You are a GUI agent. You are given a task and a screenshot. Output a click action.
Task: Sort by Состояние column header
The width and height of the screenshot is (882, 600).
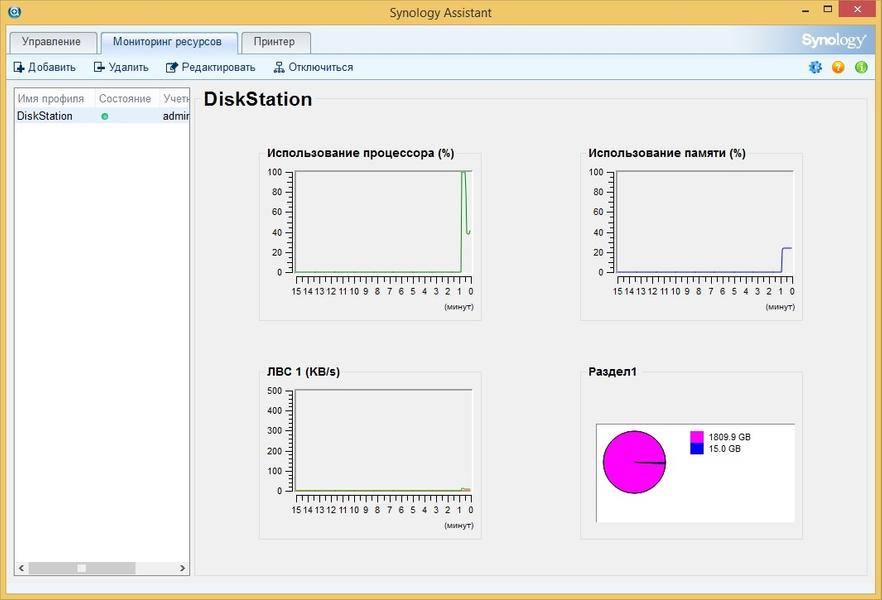[125, 99]
